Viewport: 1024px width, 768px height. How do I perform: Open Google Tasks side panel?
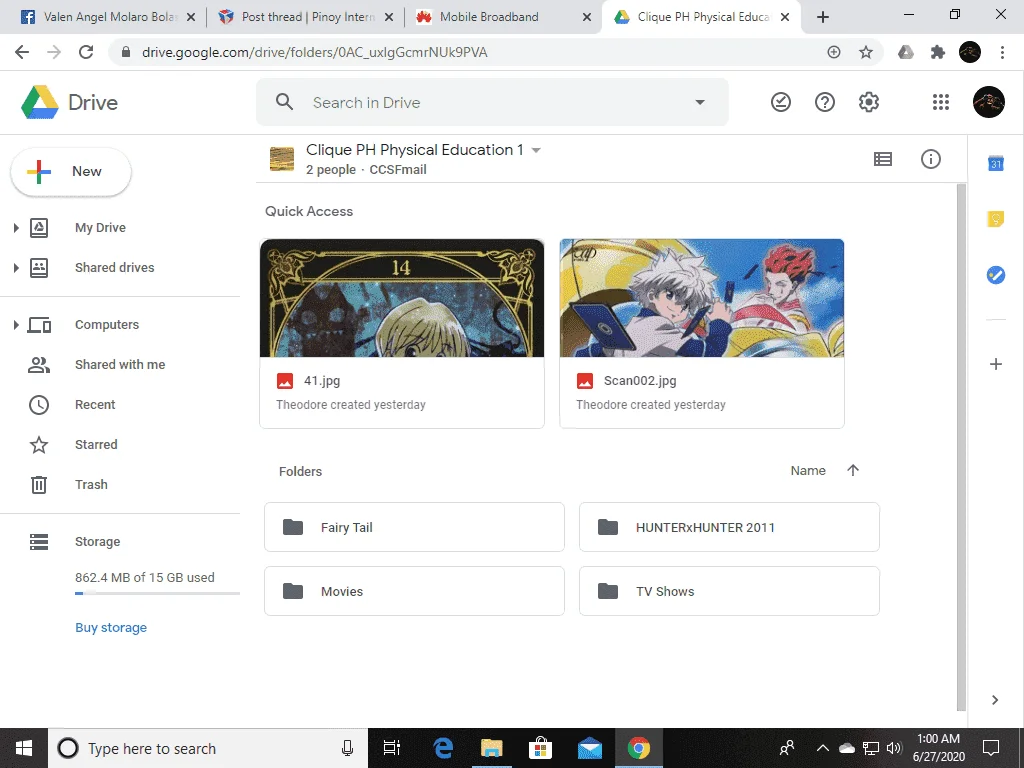995,275
